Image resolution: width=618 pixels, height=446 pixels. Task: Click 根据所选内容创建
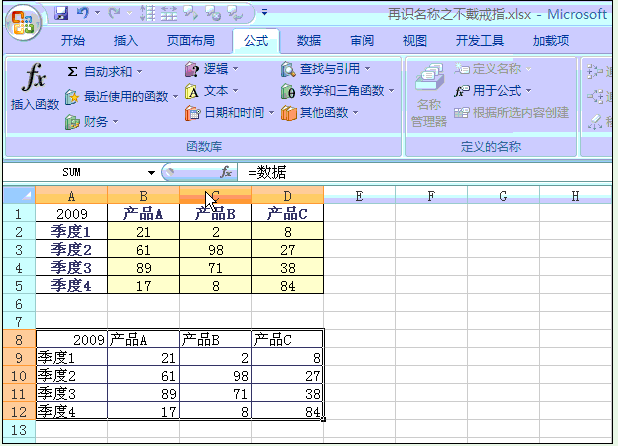(511, 113)
